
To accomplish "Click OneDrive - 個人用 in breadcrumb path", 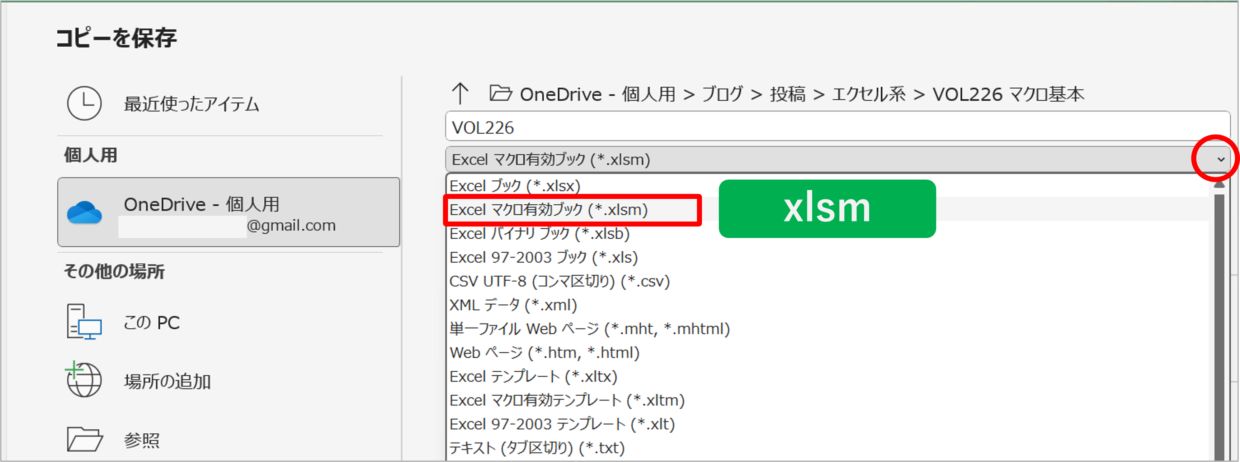I will pyautogui.click(x=598, y=94).
